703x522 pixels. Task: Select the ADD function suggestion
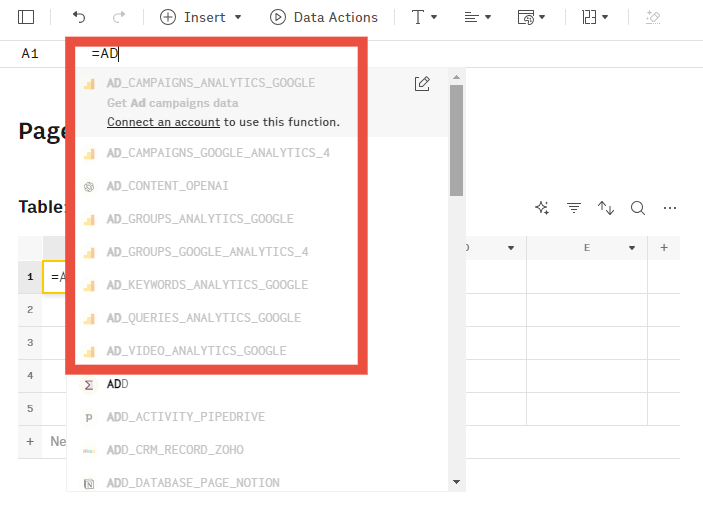coord(117,384)
